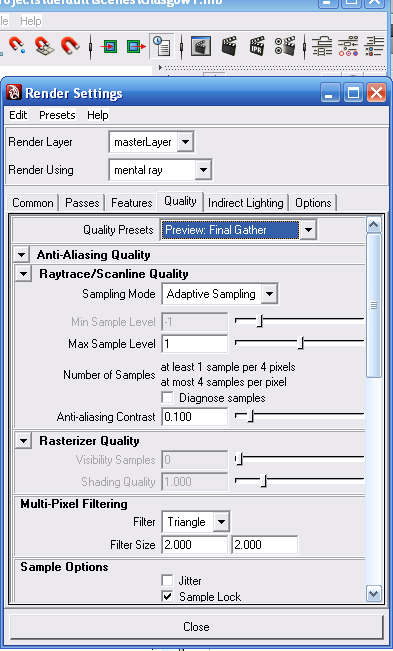The height and width of the screenshot is (651, 393).
Task: Minimize the Render Settings window
Action: click(330, 92)
